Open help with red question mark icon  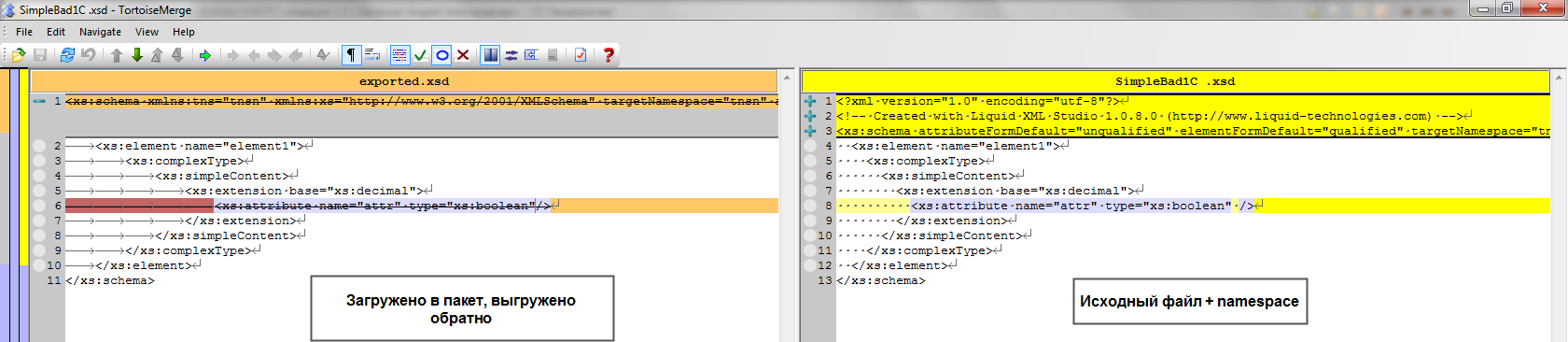609,55
